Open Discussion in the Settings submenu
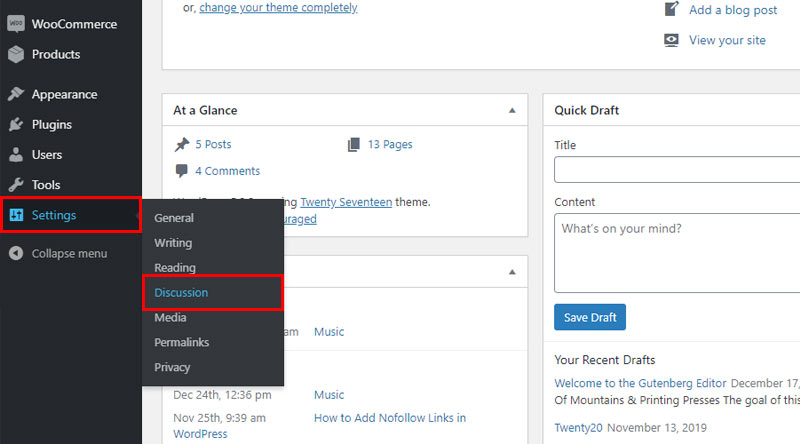 181,292
